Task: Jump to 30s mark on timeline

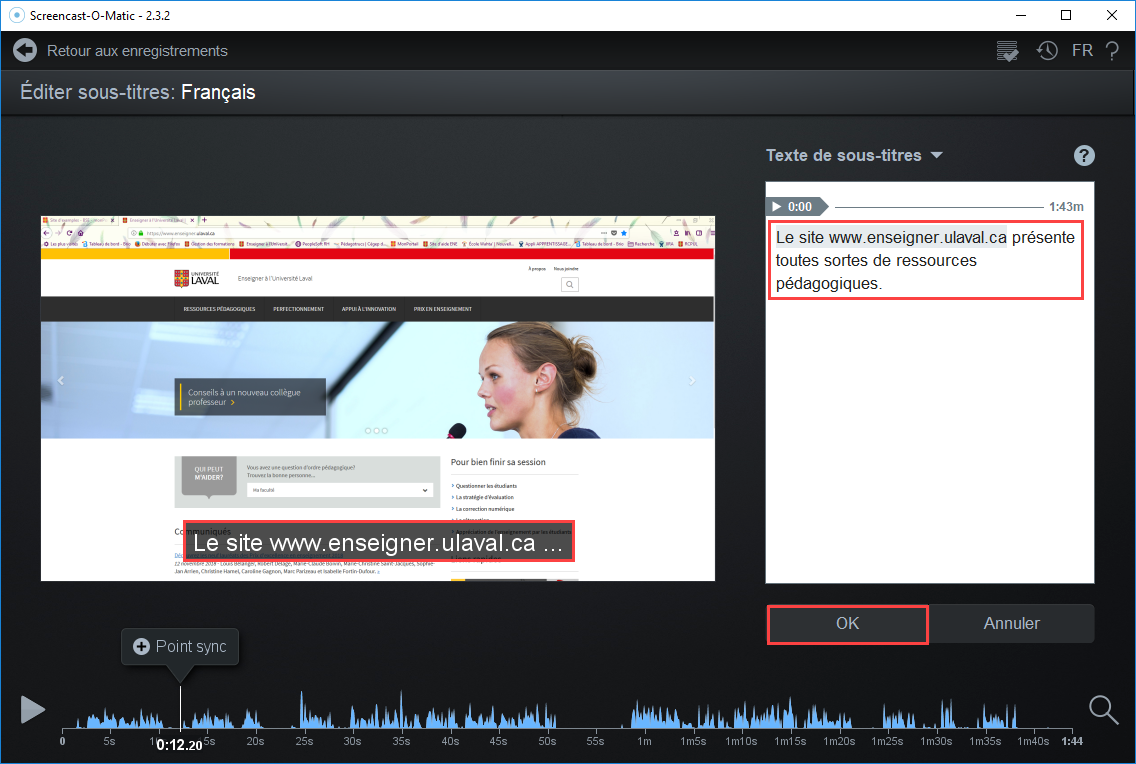Action: click(x=352, y=741)
